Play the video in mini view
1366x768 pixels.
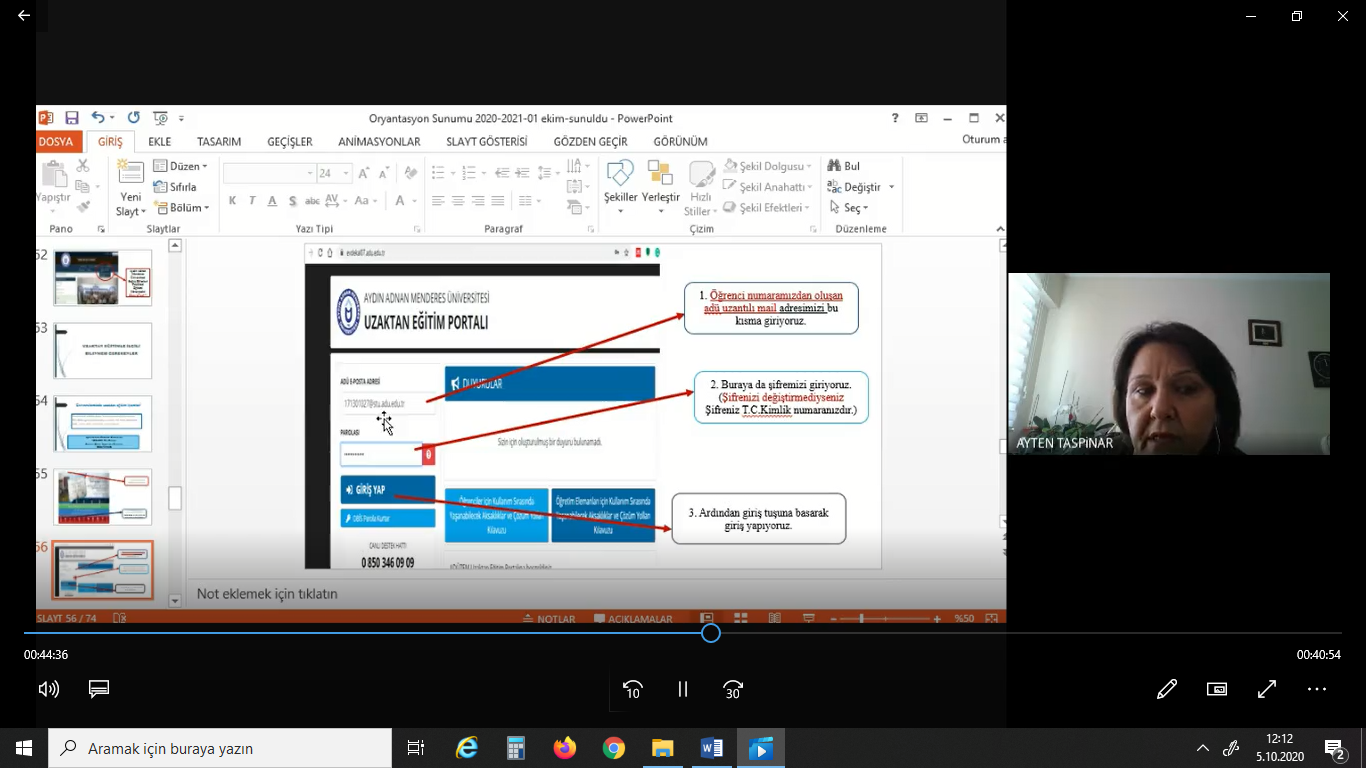pyautogui.click(x=1216, y=689)
